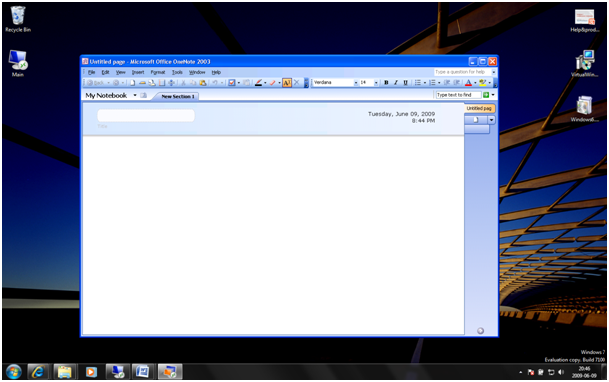
Task: Click the New Page tab icon in side panel
Action: pyautogui.click(x=475, y=120)
